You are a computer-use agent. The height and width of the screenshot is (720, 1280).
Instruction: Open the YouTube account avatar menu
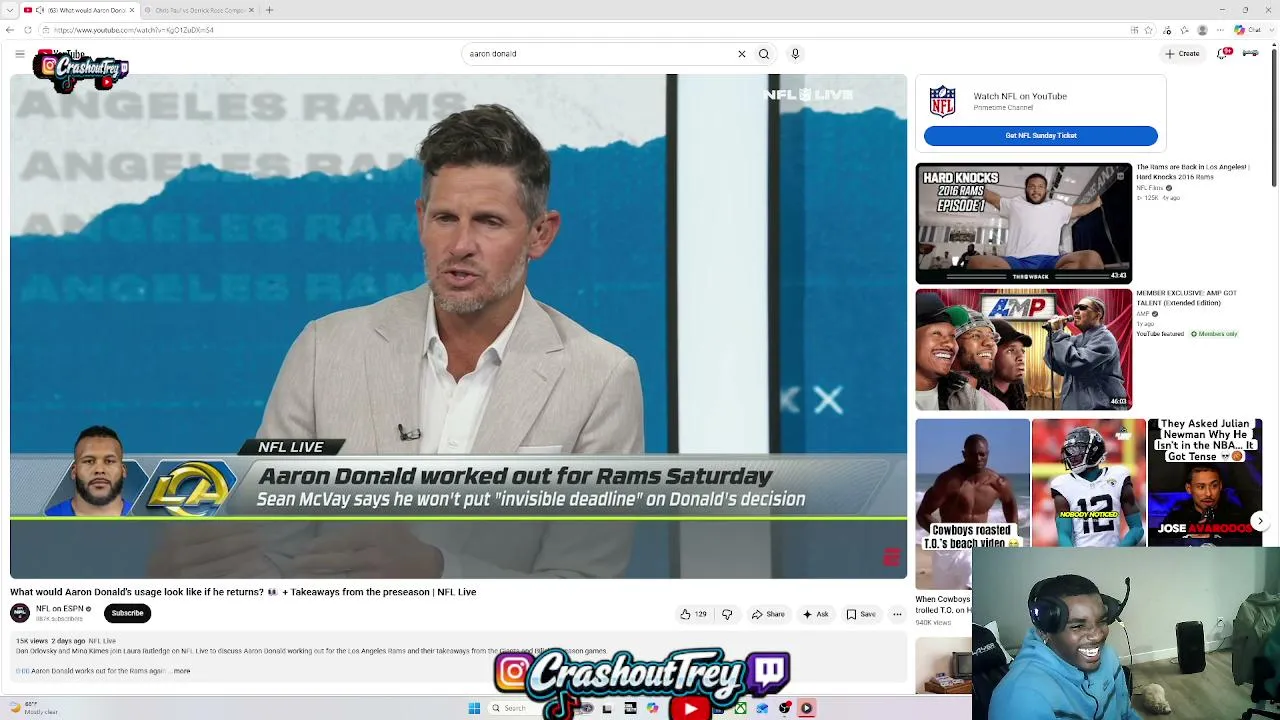[1250, 53]
